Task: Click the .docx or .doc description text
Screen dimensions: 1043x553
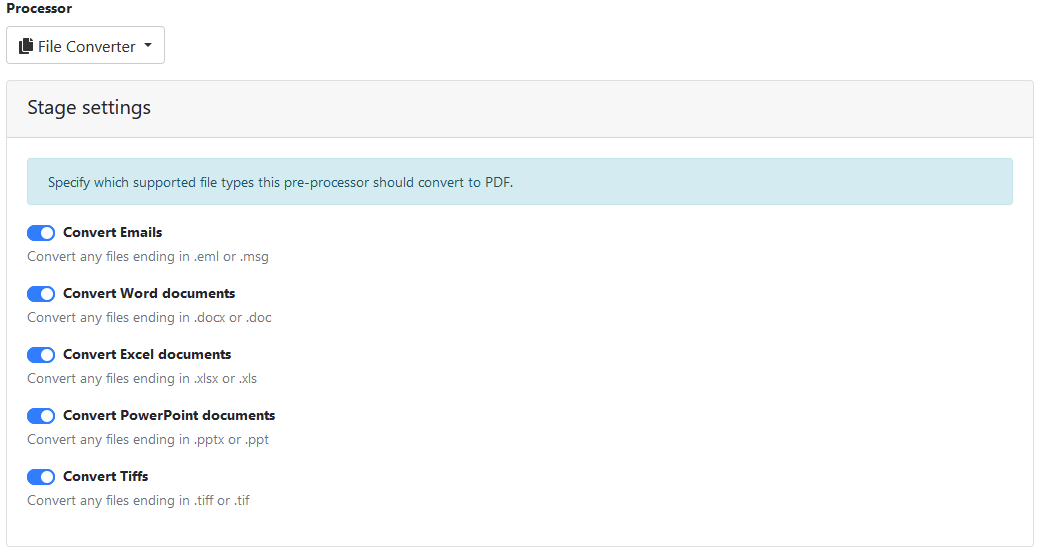Action: tap(149, 318)
